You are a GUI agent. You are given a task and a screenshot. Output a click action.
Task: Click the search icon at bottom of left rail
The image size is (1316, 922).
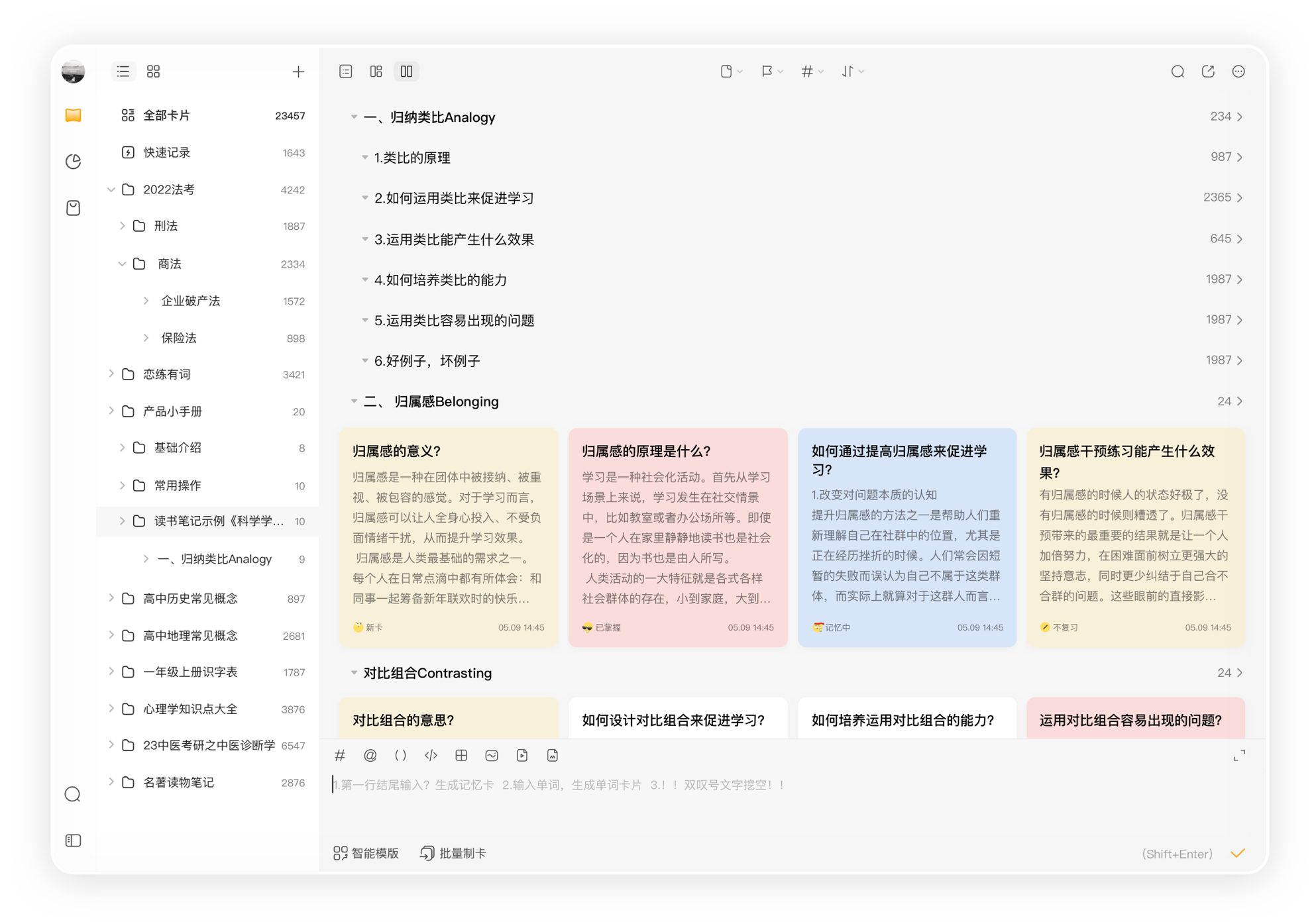(73, 794)
